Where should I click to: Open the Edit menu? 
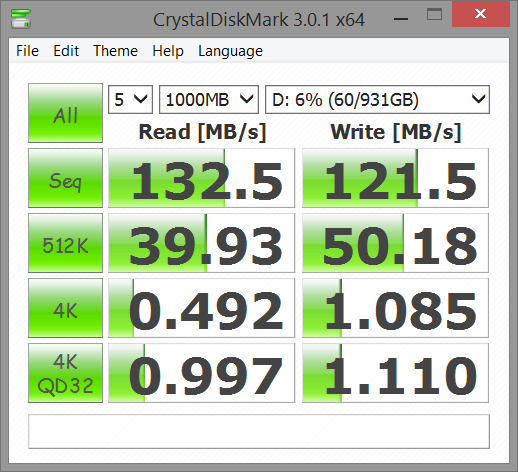(x=66, y=51)
